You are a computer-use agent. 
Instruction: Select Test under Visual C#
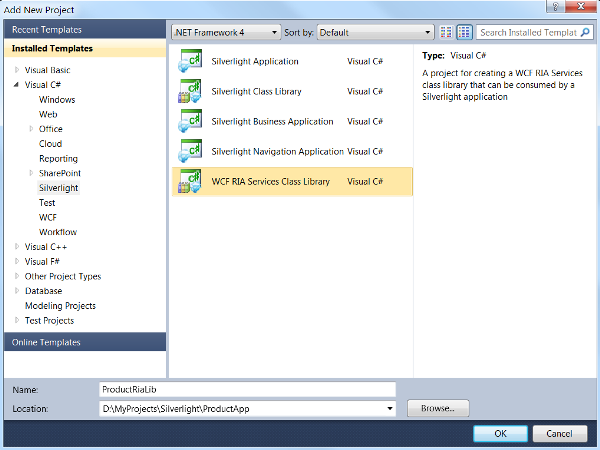pyautogui.click(x=47, y=202)
